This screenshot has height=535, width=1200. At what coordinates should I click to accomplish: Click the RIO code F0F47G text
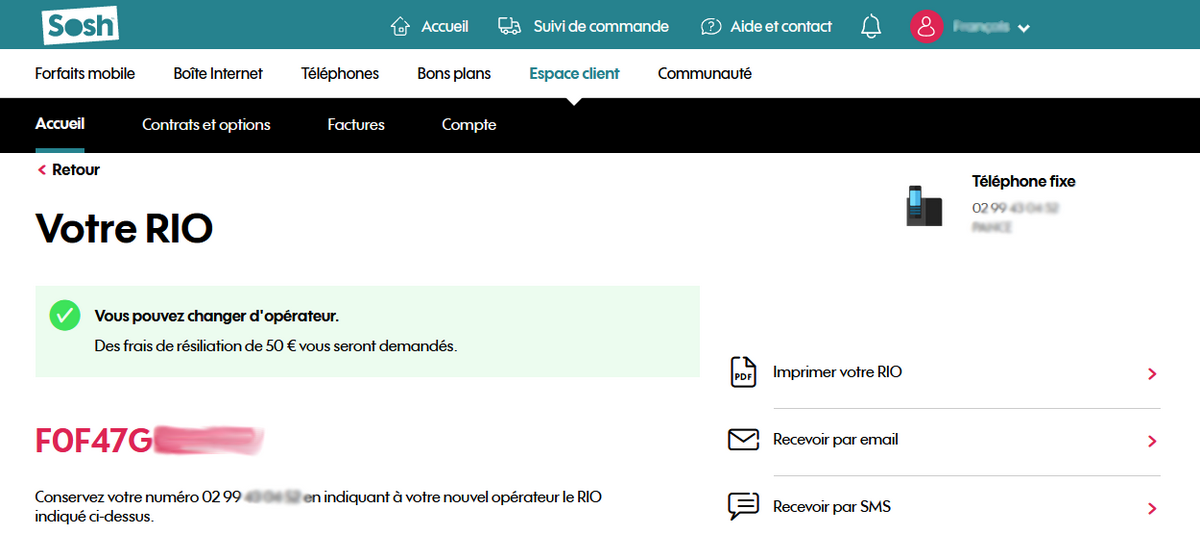pos(94,441)
